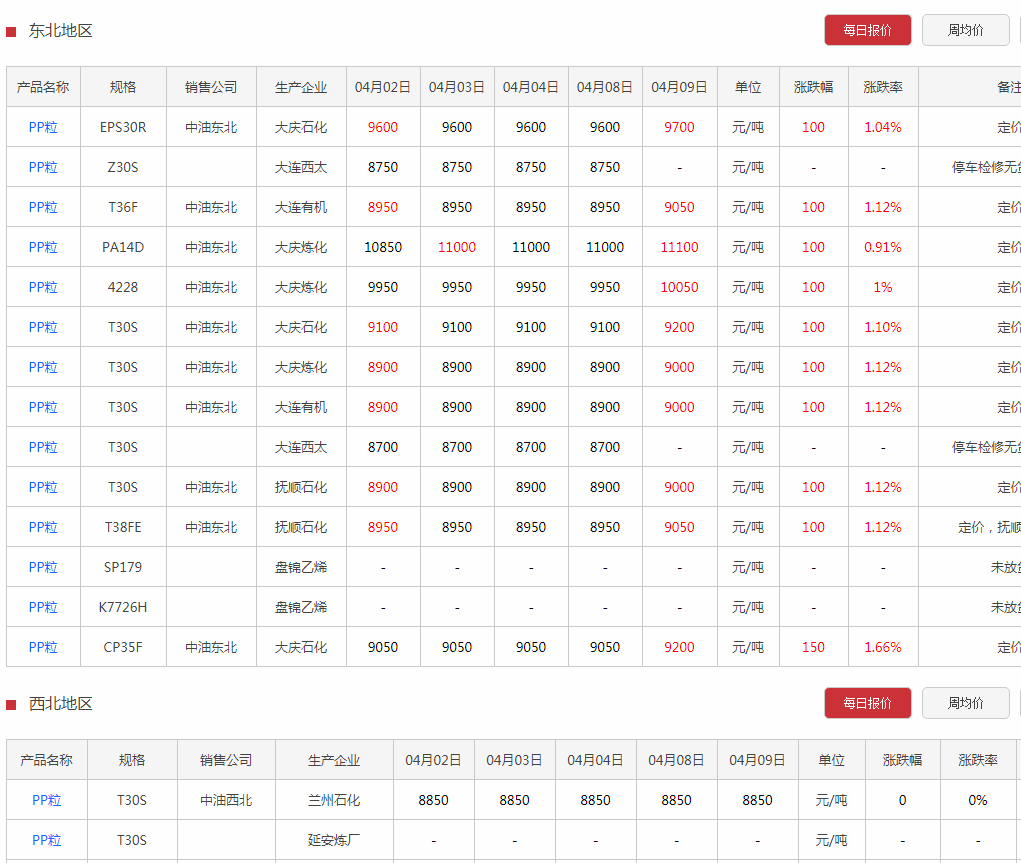Viewport: 1021px width, 863px height.
Task: Switch to 周均价 tab for 西北地区
Action: point(965,703)
